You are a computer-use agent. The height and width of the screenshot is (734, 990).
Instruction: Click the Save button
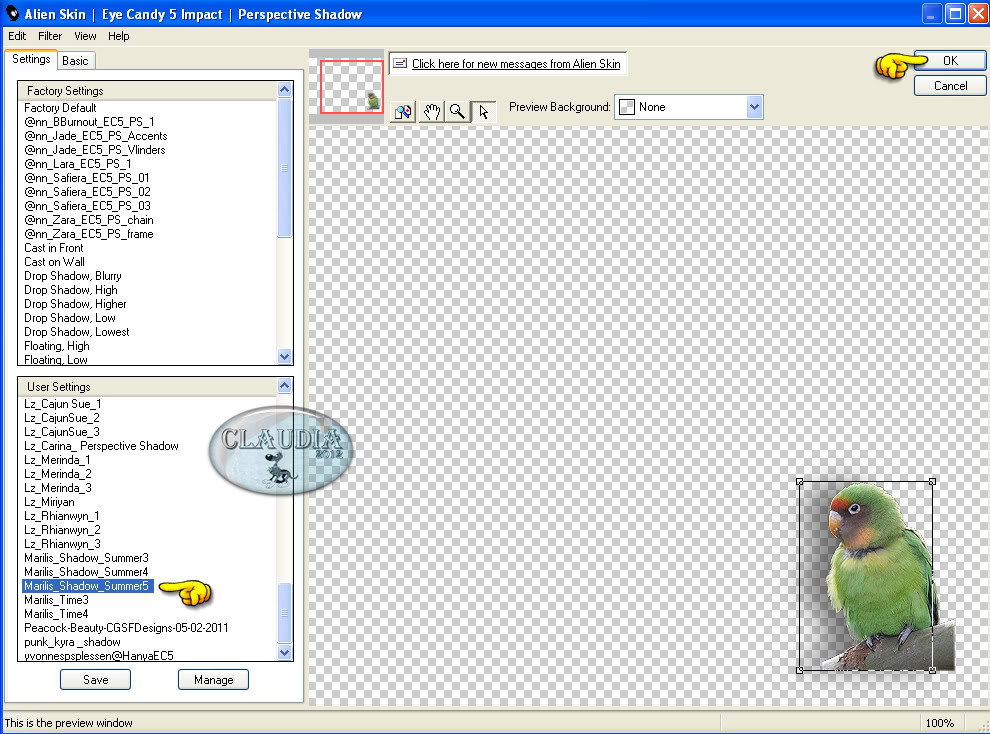click(x=95, y=680)
